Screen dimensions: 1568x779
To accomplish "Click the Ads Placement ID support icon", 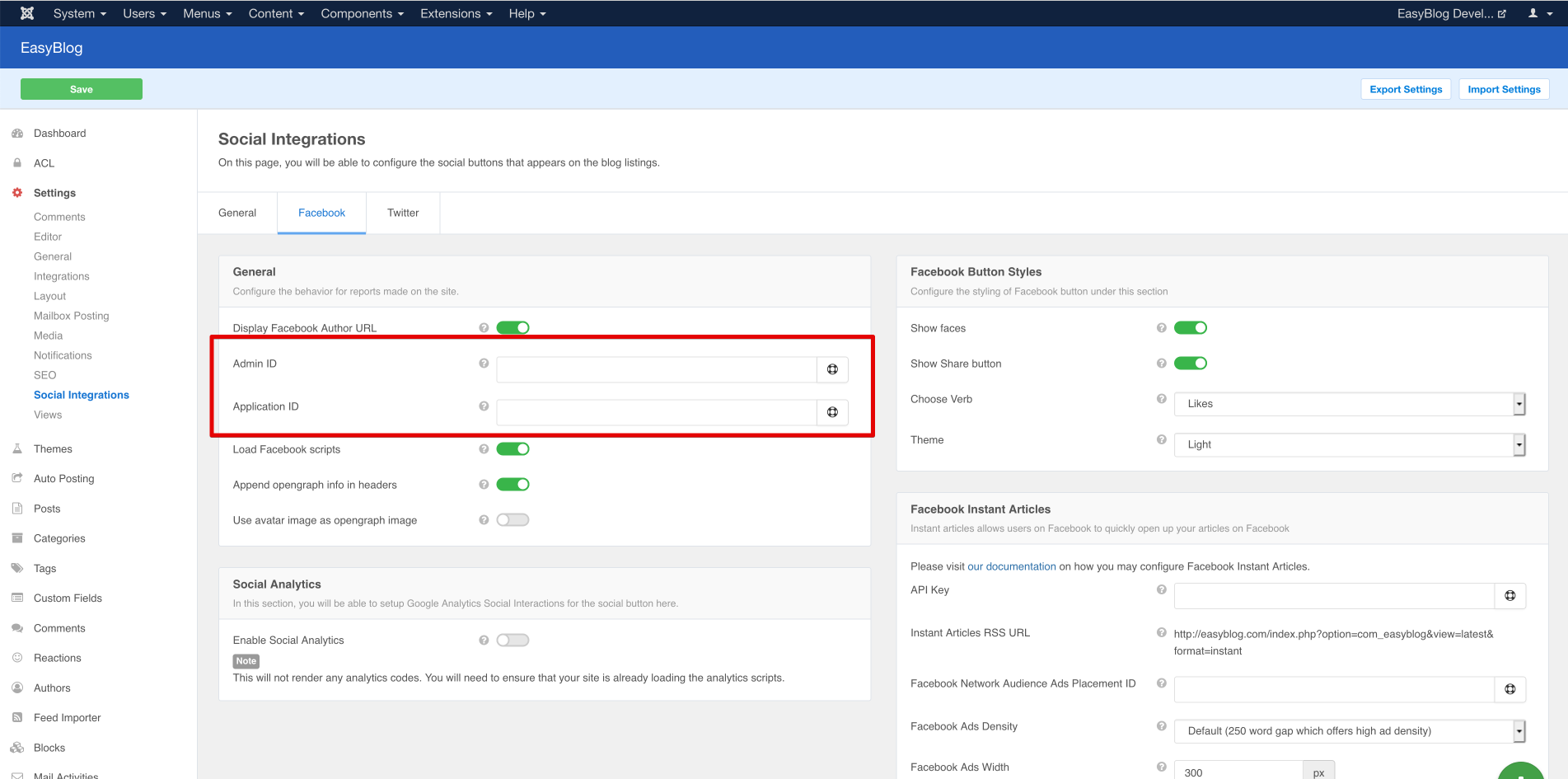I will [x=1510, y=689].
